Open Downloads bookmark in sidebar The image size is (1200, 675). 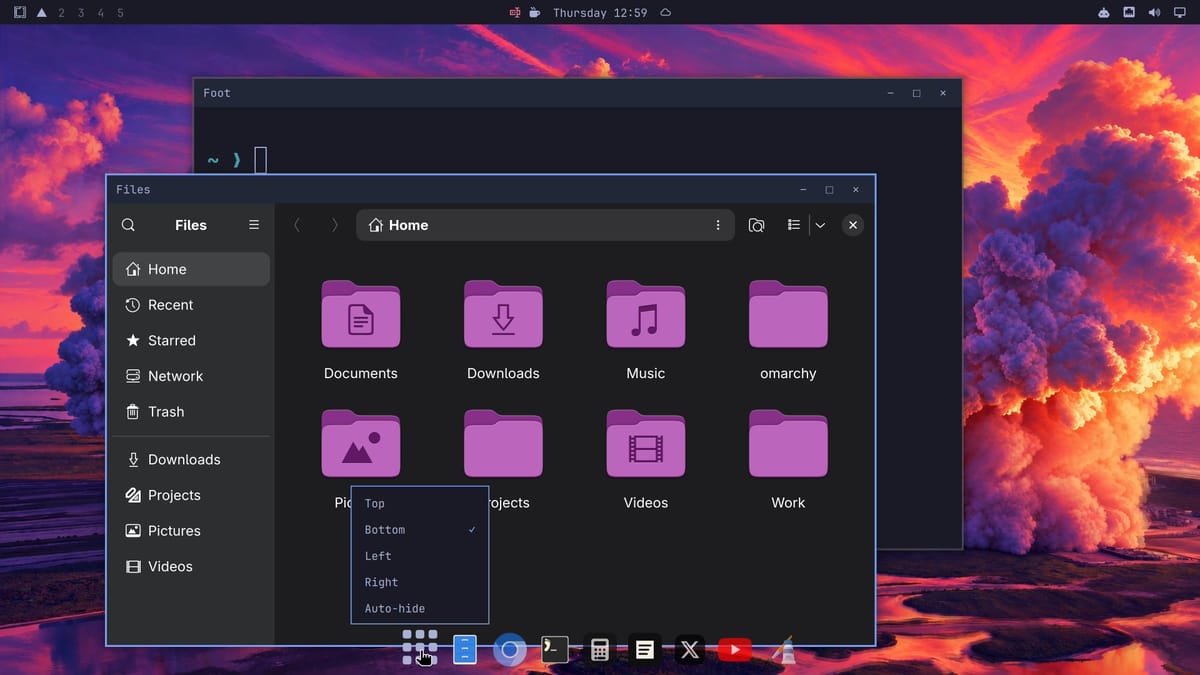click(191, 459)
